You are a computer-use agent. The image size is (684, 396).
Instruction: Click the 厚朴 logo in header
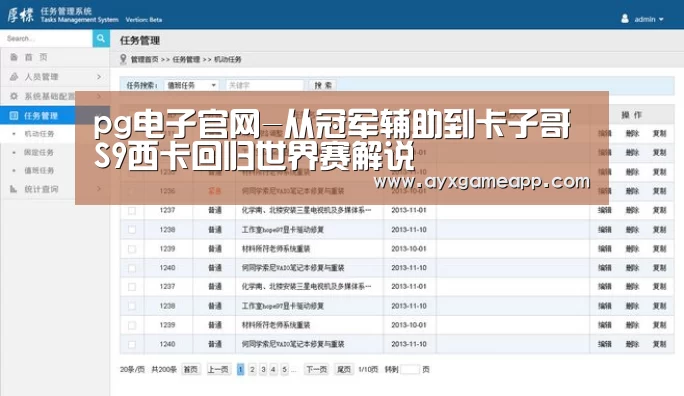click(20, 15)
